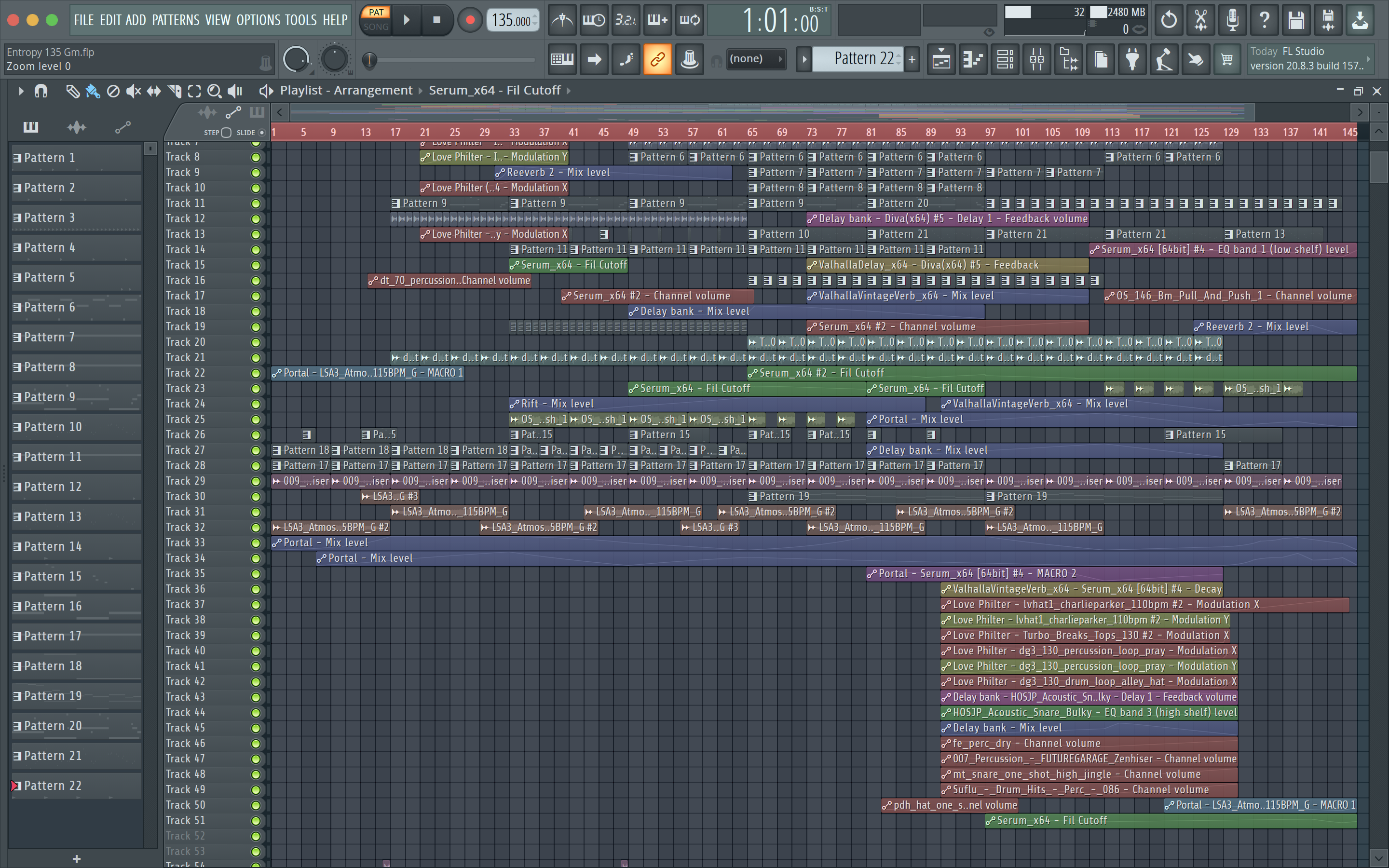
Task: Mute Track 33 with its green switch
Action: tap(256, 543)
